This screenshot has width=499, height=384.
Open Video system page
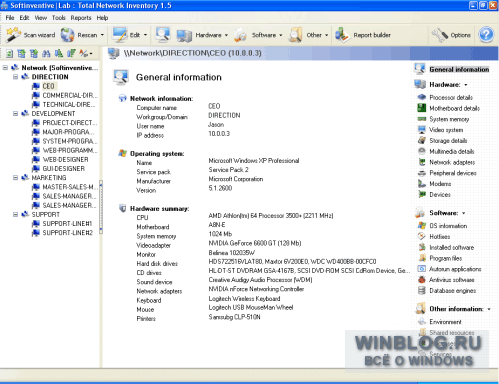point(446,130)
